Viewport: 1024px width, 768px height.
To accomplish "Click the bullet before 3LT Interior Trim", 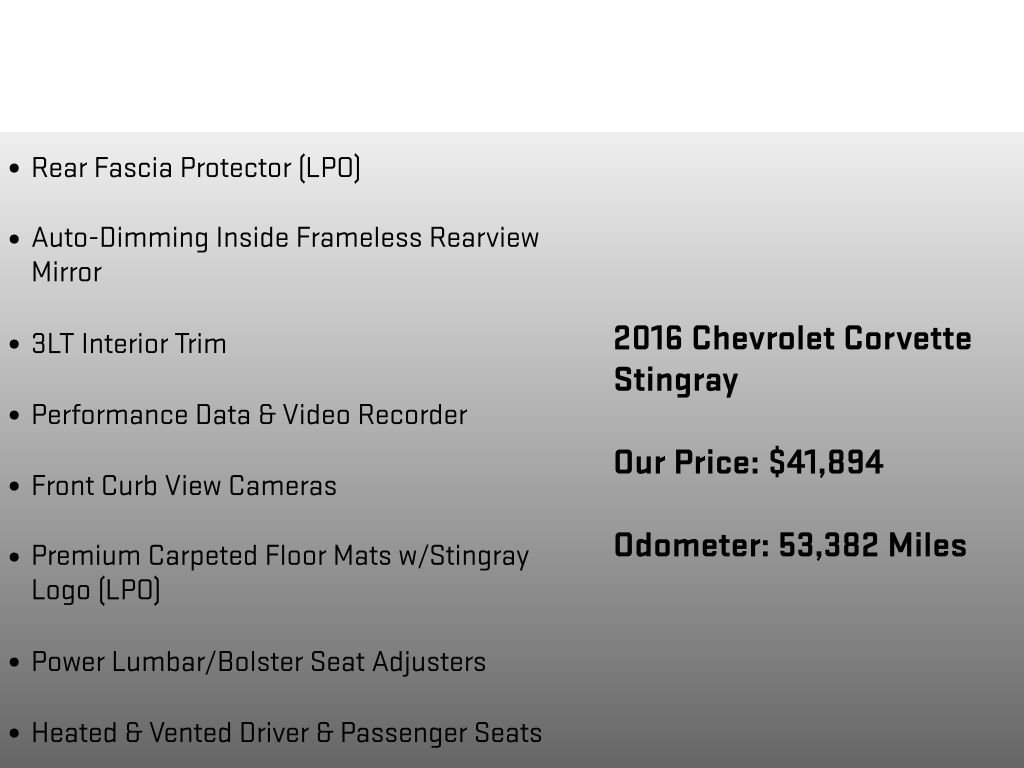I will tap(14, 345).
